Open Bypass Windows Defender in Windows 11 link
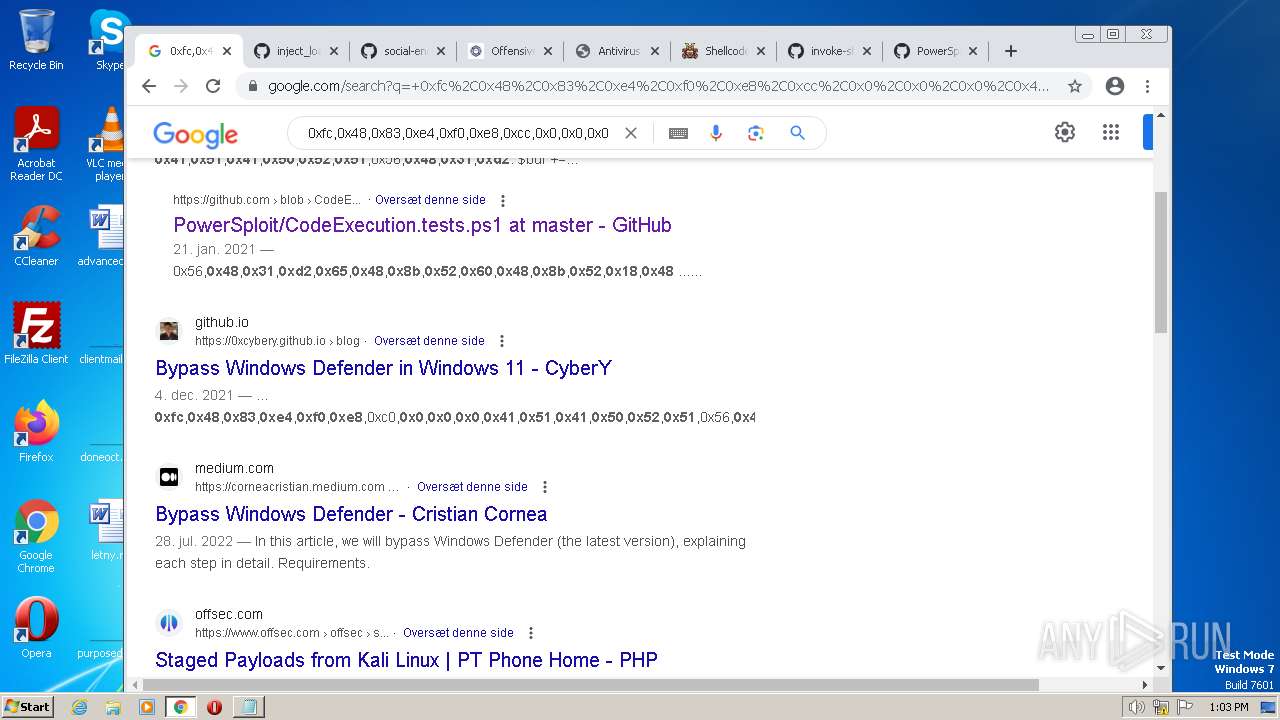The image size is (1280, 720). point(383,368)
